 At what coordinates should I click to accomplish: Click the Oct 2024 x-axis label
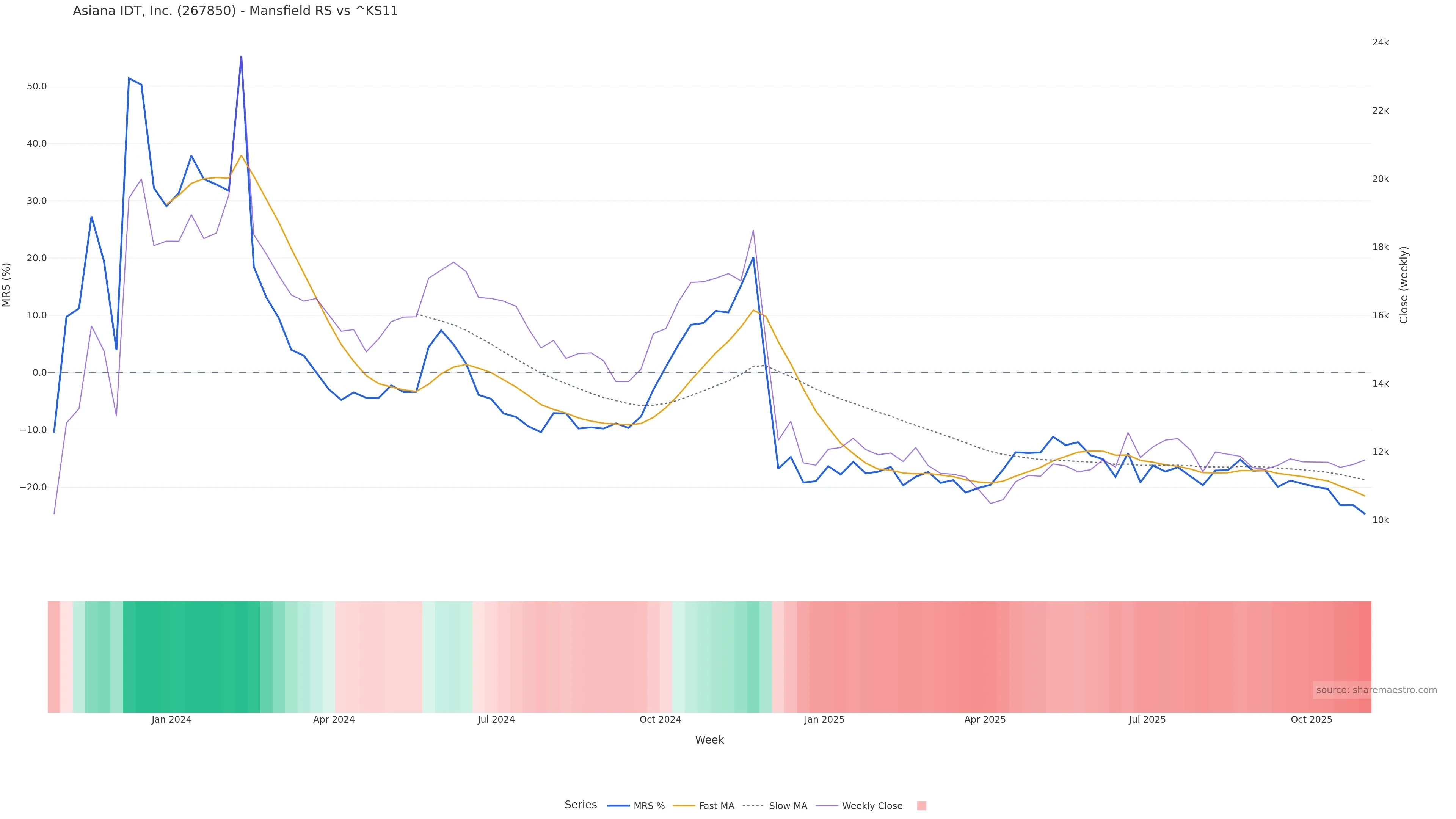(660, 720)
